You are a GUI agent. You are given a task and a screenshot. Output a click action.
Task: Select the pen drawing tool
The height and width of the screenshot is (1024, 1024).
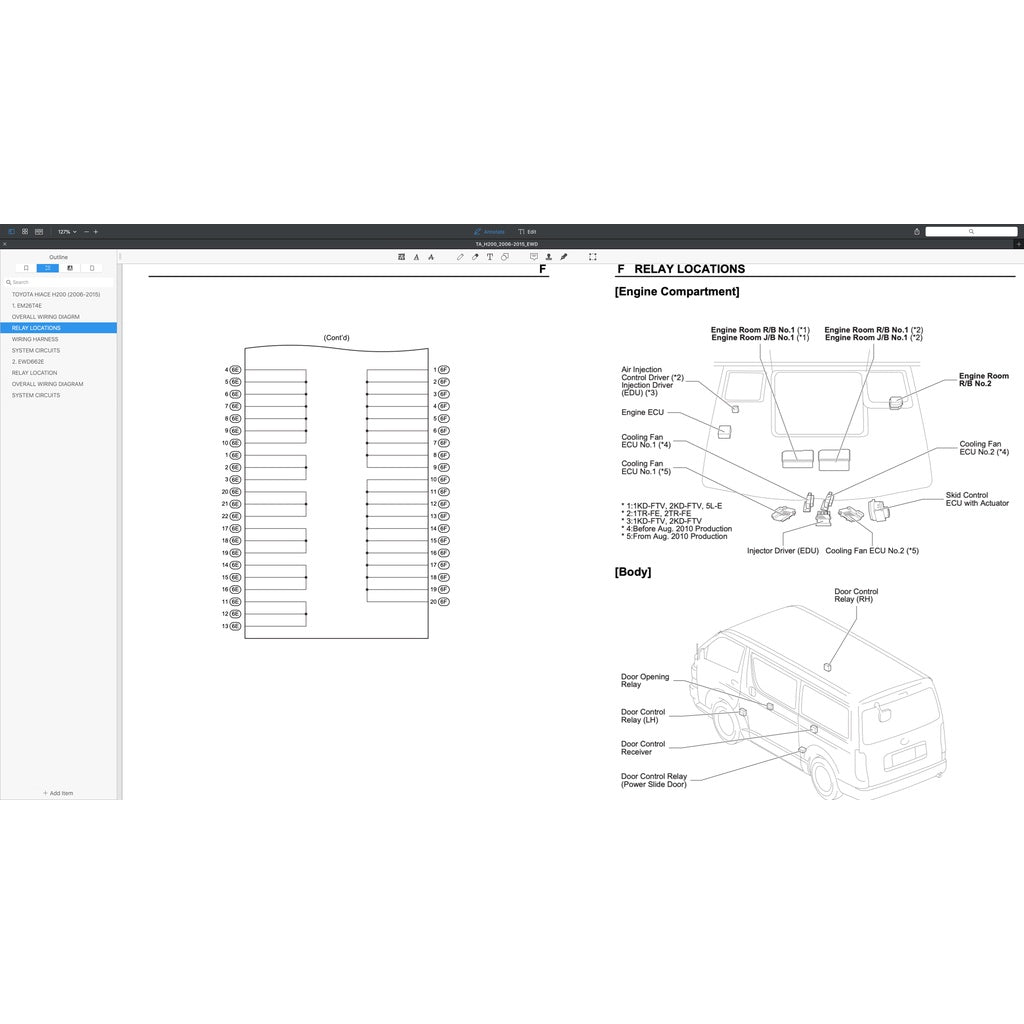(460, 257)
